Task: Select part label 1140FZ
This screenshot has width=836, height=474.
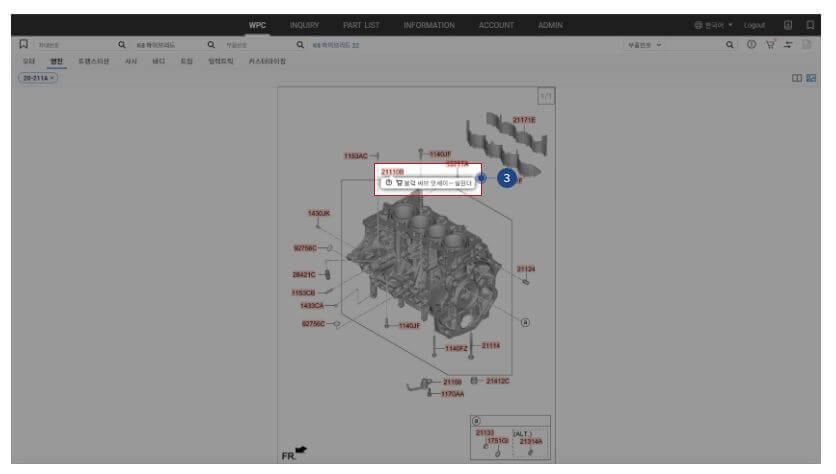Action: click(456, 348)
